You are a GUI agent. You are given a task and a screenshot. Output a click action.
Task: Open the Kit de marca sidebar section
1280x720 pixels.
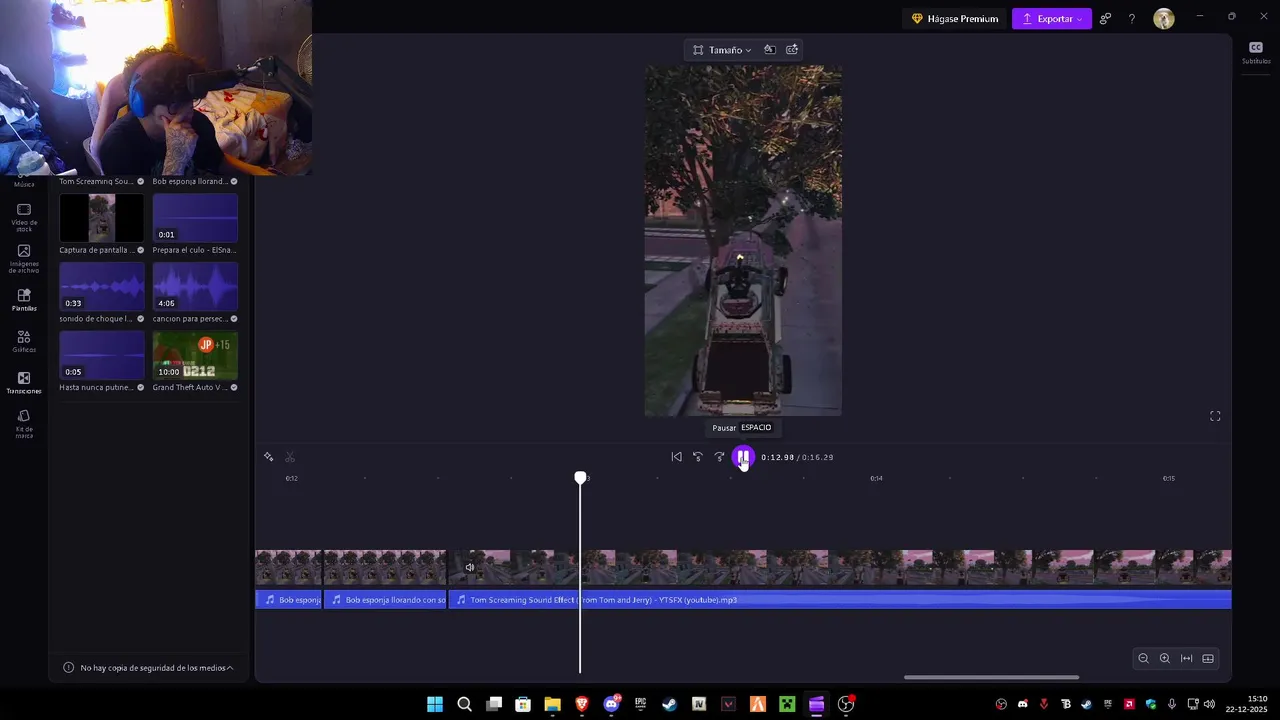pyautogui.click(x=24, y=424)
